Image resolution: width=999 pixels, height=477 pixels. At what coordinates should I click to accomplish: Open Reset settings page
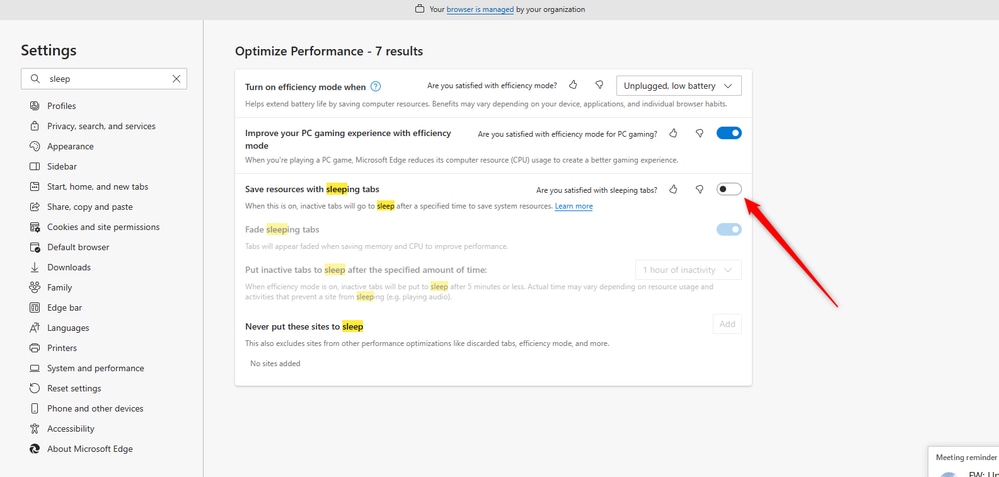click(74, 388)
